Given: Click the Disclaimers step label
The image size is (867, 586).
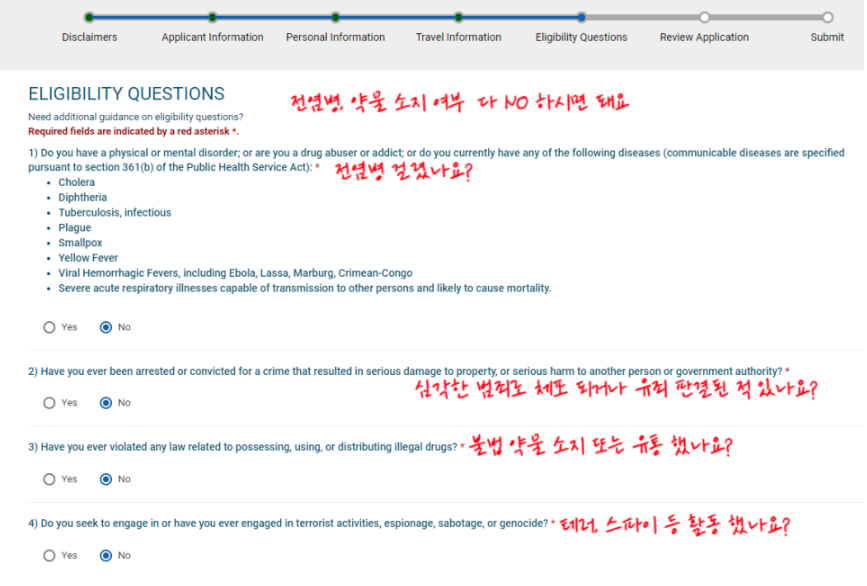Looking at the screenshot, I should point(89,36).
